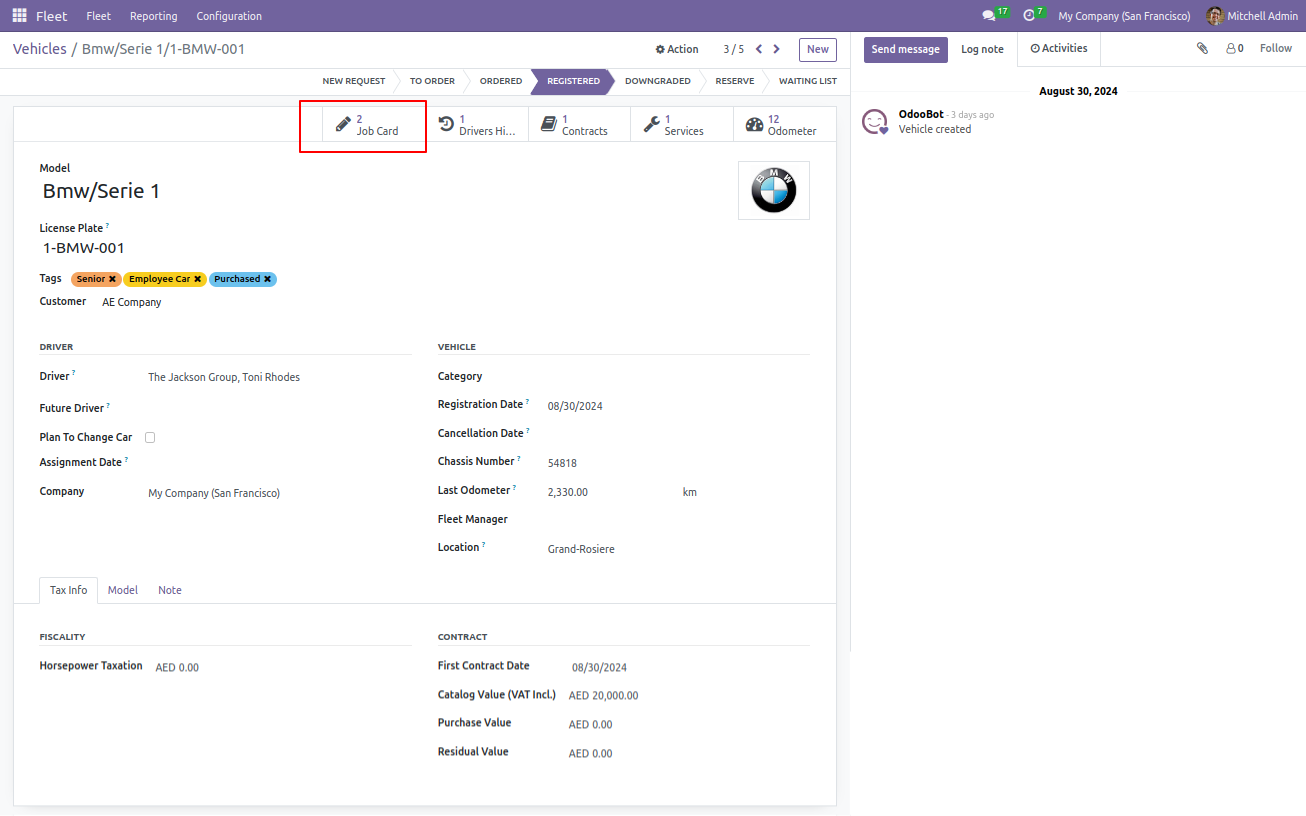Image resolution: width=1306 pixels, height=816 pixels.
Task: Open the apps grid menu icon
Action: [x=20, y=16]
